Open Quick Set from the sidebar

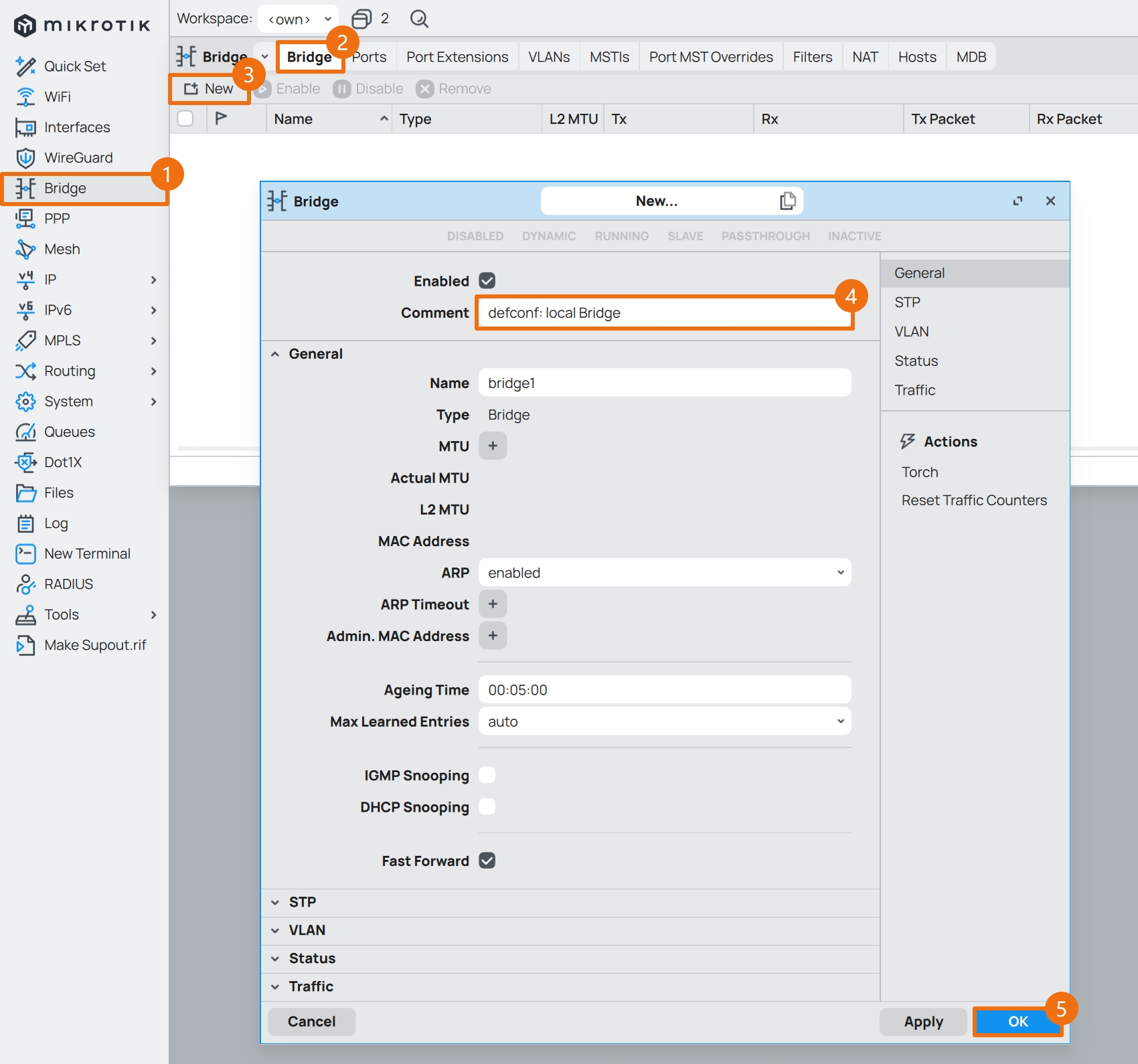tap(75, 66)
